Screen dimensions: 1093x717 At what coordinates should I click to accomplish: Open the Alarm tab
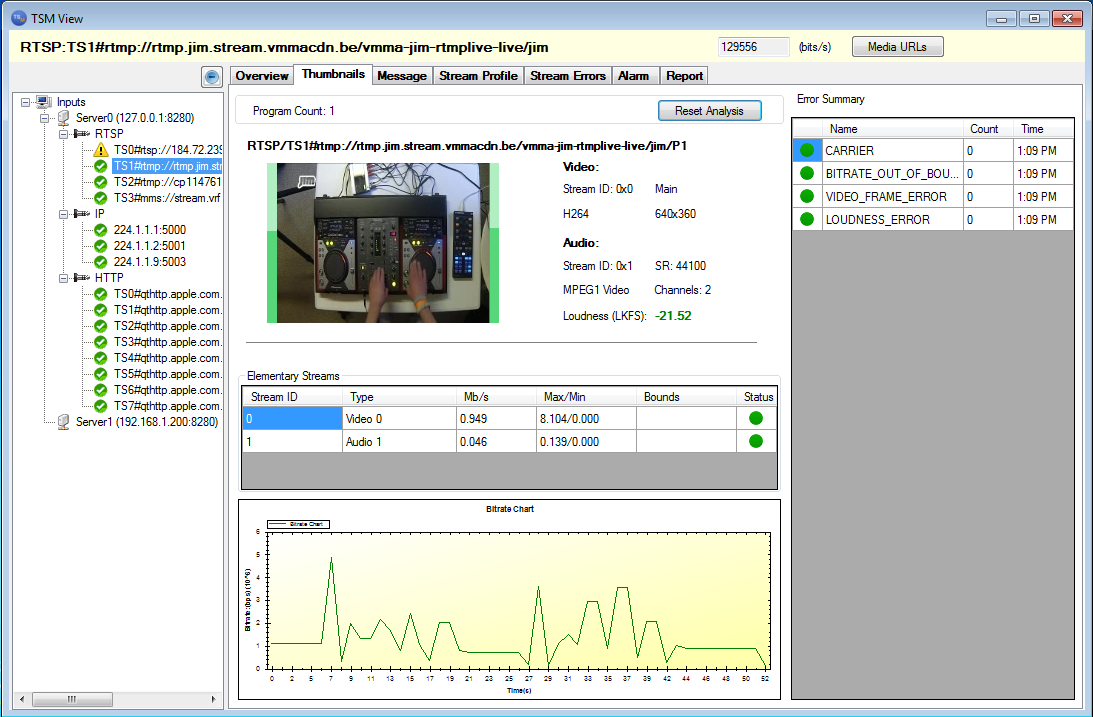click(x=633, y=76)
